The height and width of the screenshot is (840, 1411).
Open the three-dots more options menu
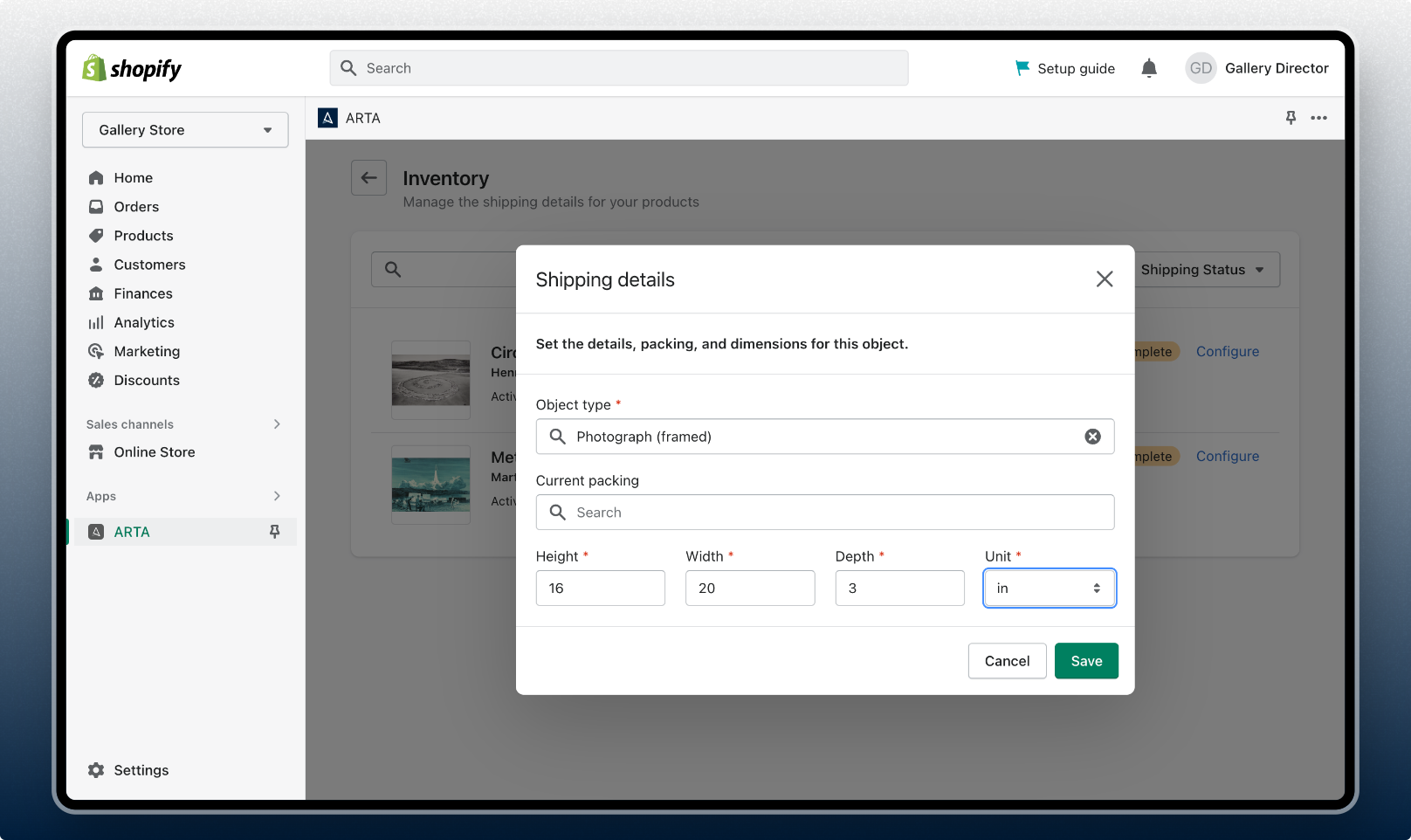point(1318,118)
